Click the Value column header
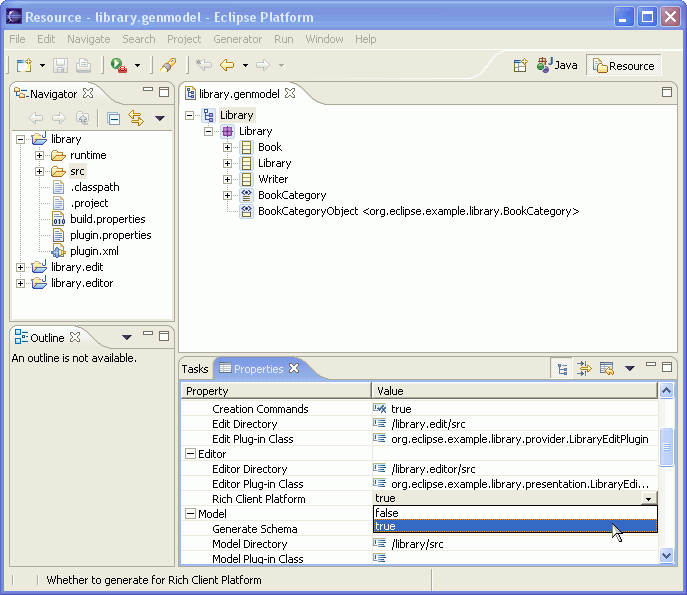The width and height of the screenshot is (687, 595). tap(515, 390)
